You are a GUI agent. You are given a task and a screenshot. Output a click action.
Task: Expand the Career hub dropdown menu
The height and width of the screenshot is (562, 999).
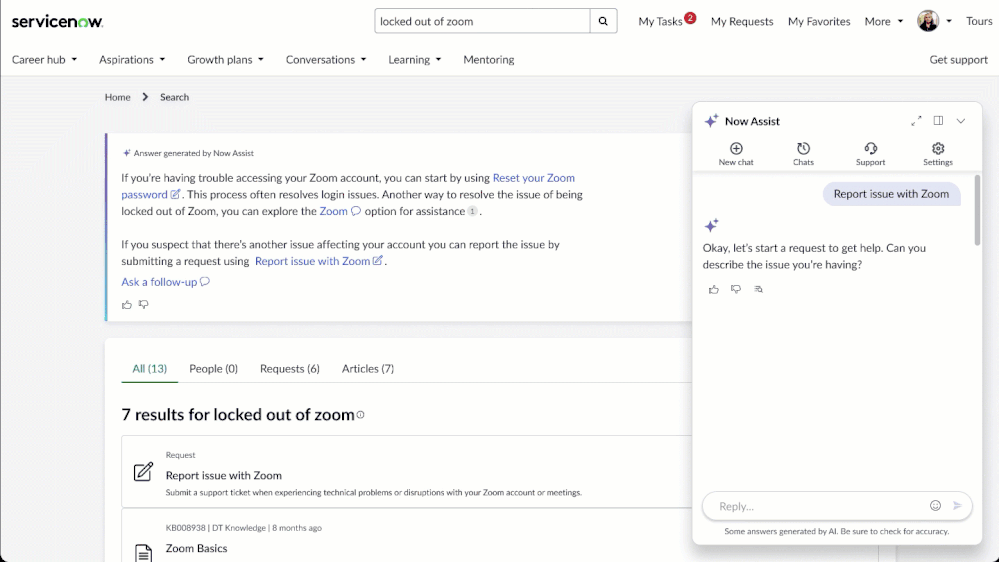[44, 60]
